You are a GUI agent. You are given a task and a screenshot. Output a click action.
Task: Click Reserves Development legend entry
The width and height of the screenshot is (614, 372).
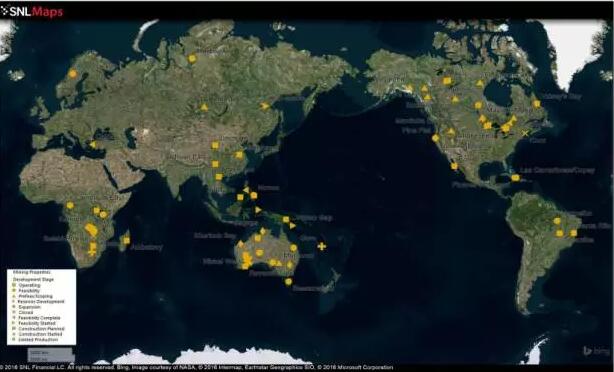coord(41,302)
